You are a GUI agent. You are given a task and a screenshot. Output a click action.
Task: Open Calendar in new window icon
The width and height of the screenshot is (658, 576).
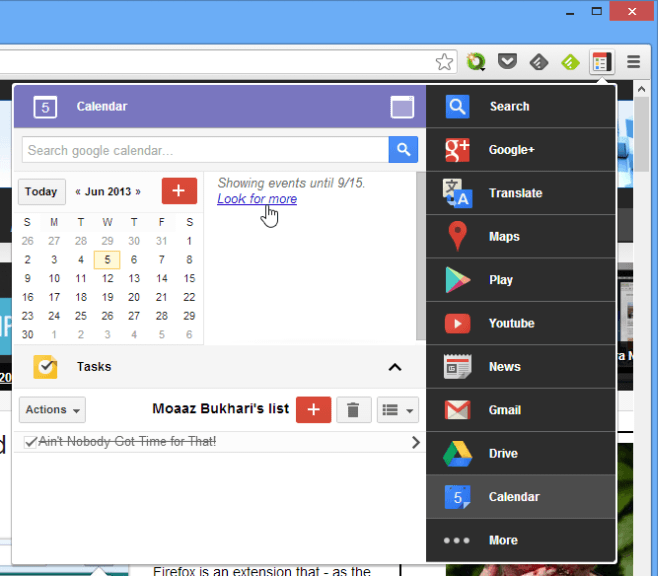click(402, 107)
